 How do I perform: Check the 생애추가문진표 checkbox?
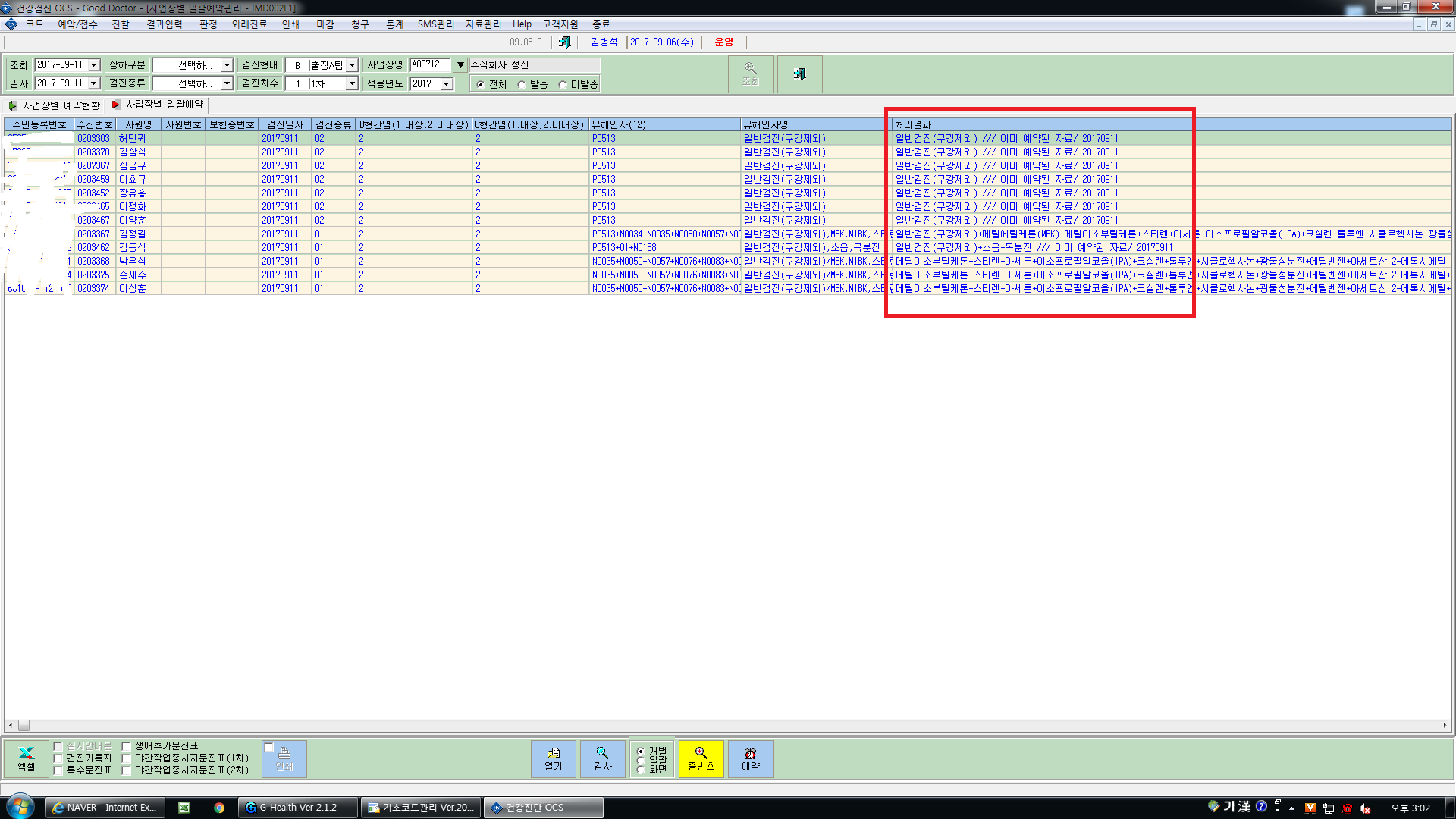click(127, 745)
